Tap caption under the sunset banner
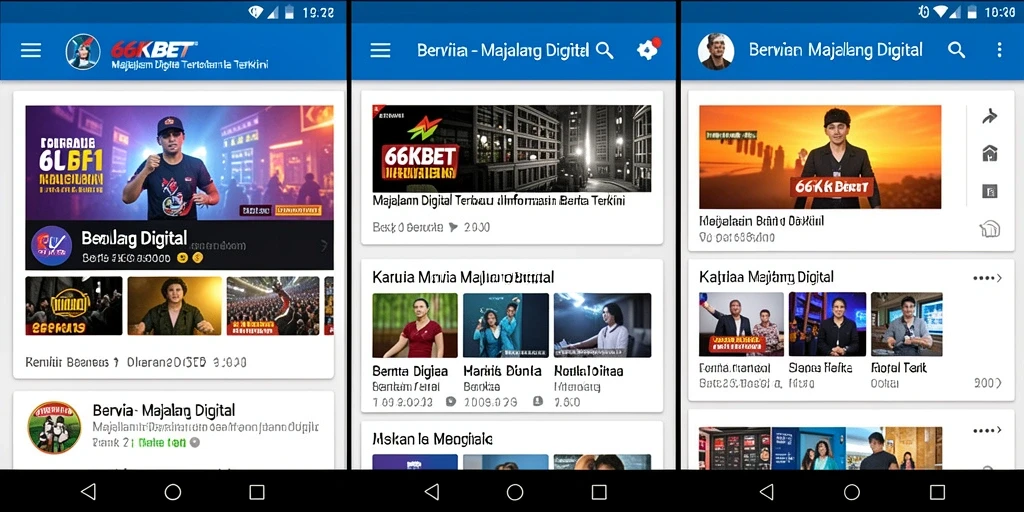Screen dimensions: 1024x512 tap(761, 221)
